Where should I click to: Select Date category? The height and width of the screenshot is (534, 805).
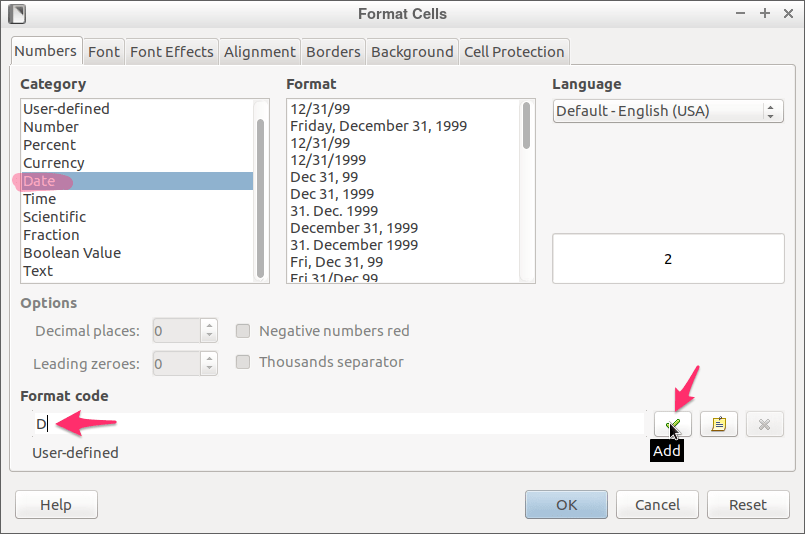(138, 181)
